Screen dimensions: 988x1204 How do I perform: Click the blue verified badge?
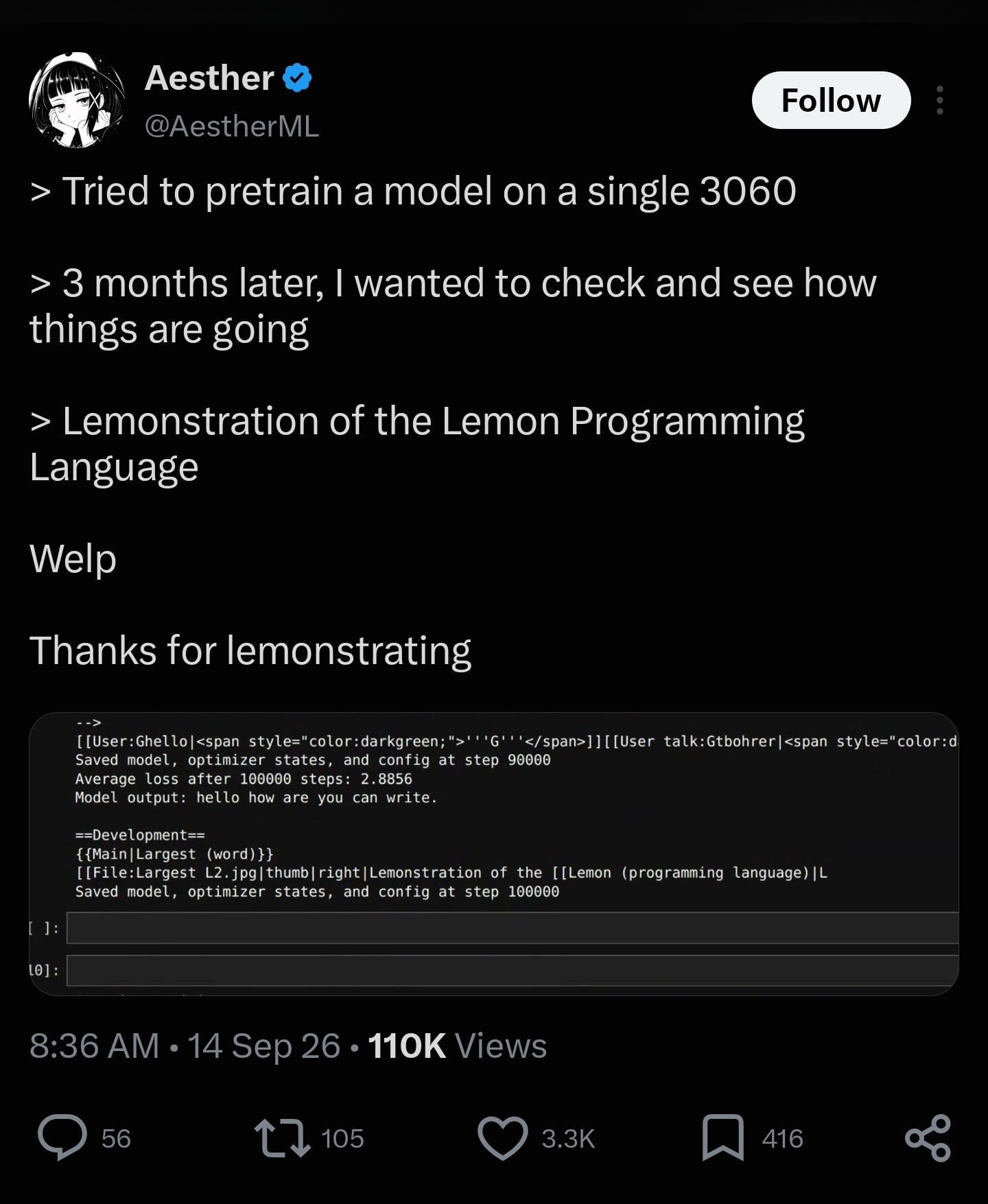click(297, 78)
